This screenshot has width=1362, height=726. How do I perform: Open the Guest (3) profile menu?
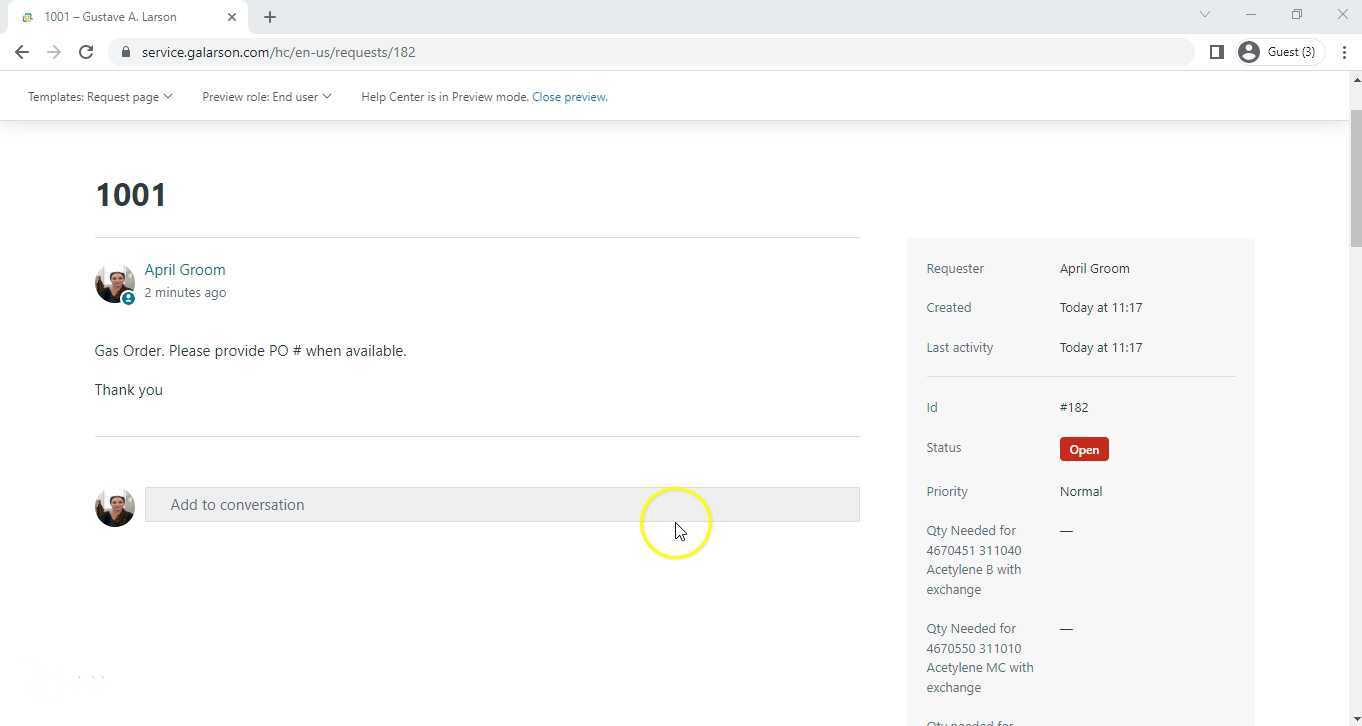coord(1279,52)
